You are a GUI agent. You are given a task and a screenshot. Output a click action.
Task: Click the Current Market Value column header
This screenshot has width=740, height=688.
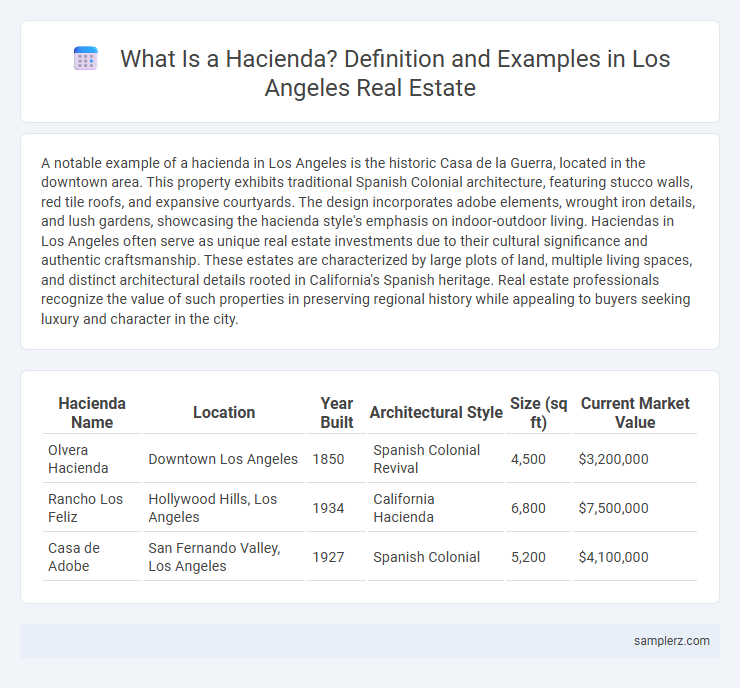pos(635,412)
